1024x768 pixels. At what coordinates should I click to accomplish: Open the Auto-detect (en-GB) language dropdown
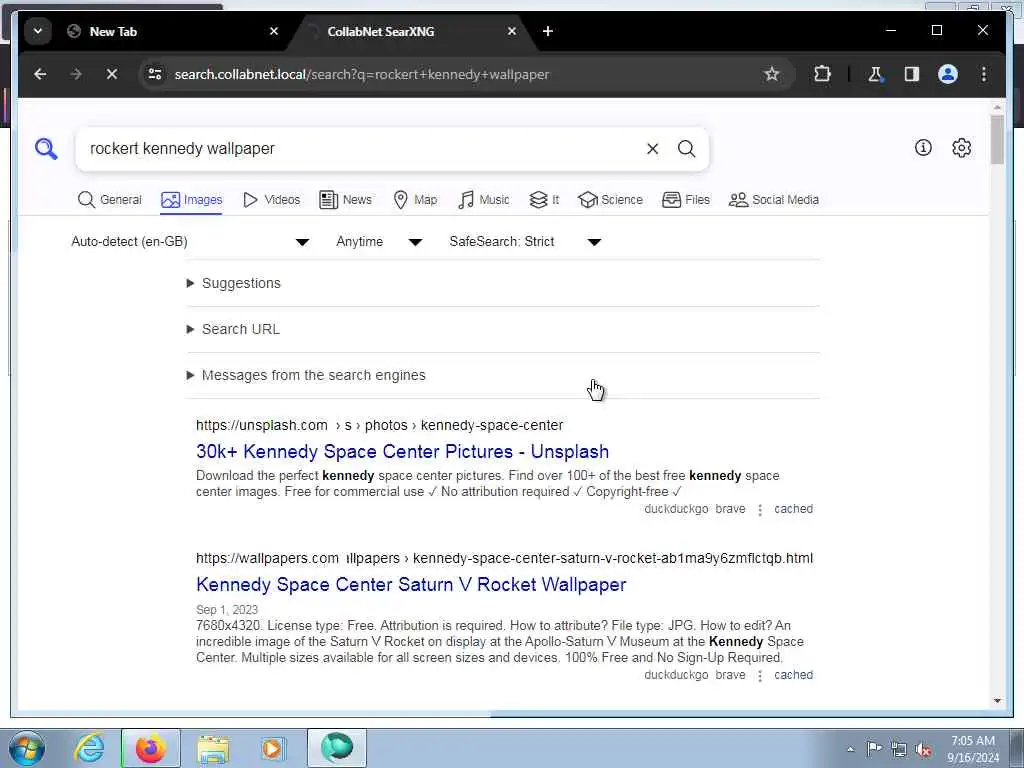pyautogui.click(x=189, y=242)
